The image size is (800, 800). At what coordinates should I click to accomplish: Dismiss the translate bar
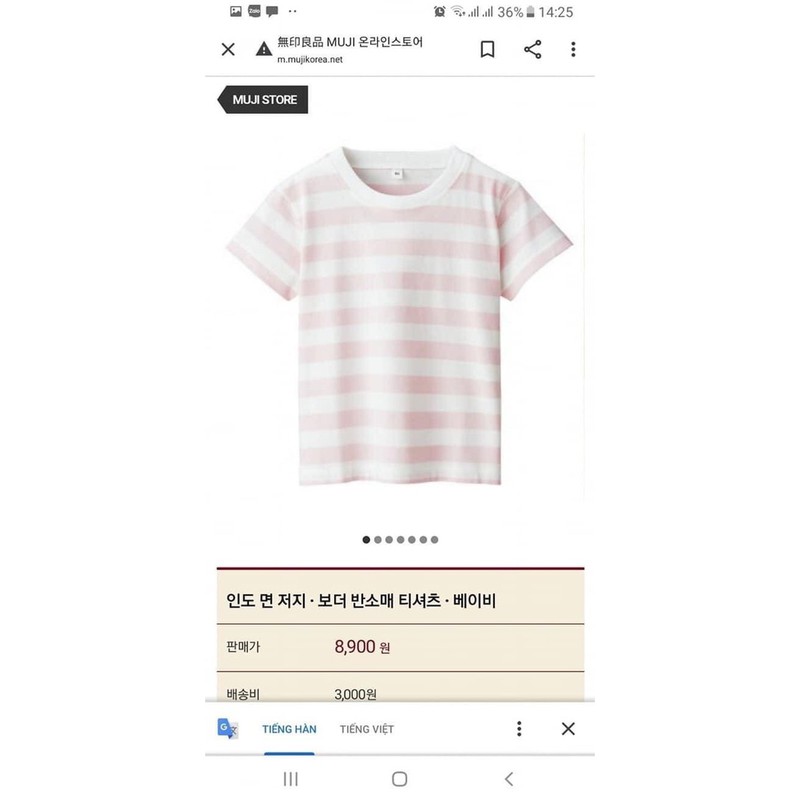(x=568, y=729)
